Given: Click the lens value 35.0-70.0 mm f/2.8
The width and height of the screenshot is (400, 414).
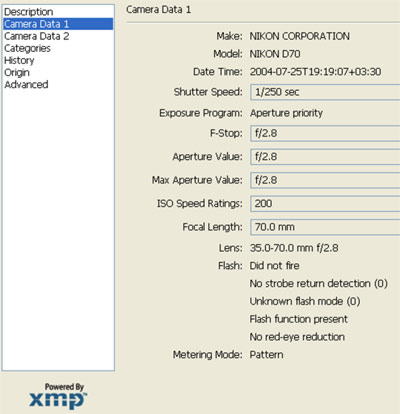Looking at the screenshot, I should click(294, 248).
